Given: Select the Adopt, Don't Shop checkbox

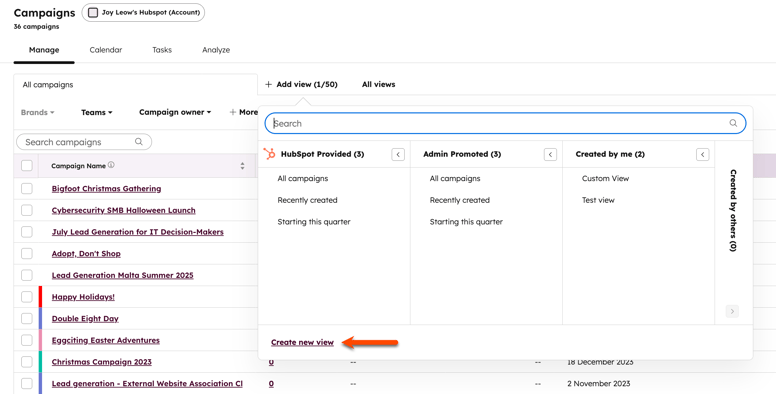Looking at the screenshot, I should (x=27, y=253).
